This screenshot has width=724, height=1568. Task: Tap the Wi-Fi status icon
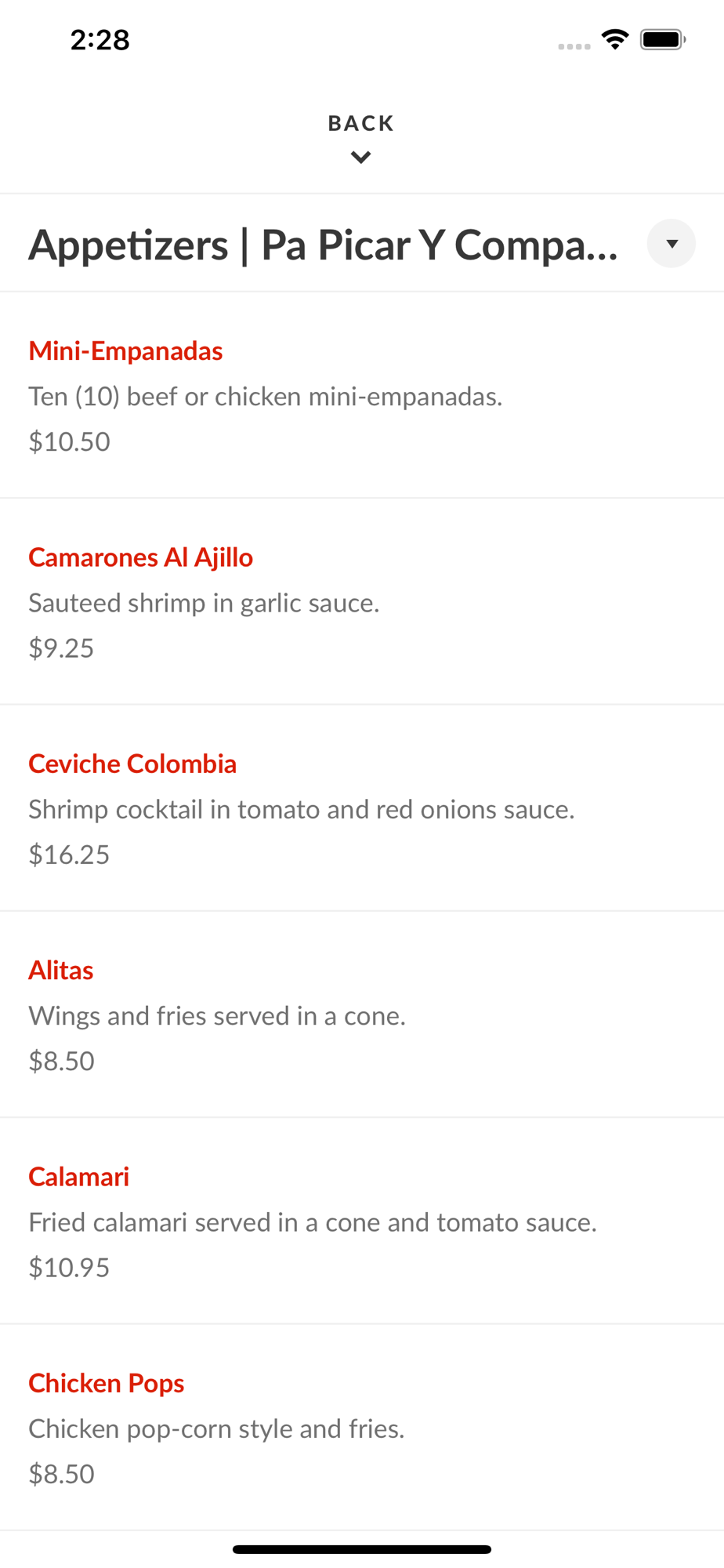coord(615,39)
